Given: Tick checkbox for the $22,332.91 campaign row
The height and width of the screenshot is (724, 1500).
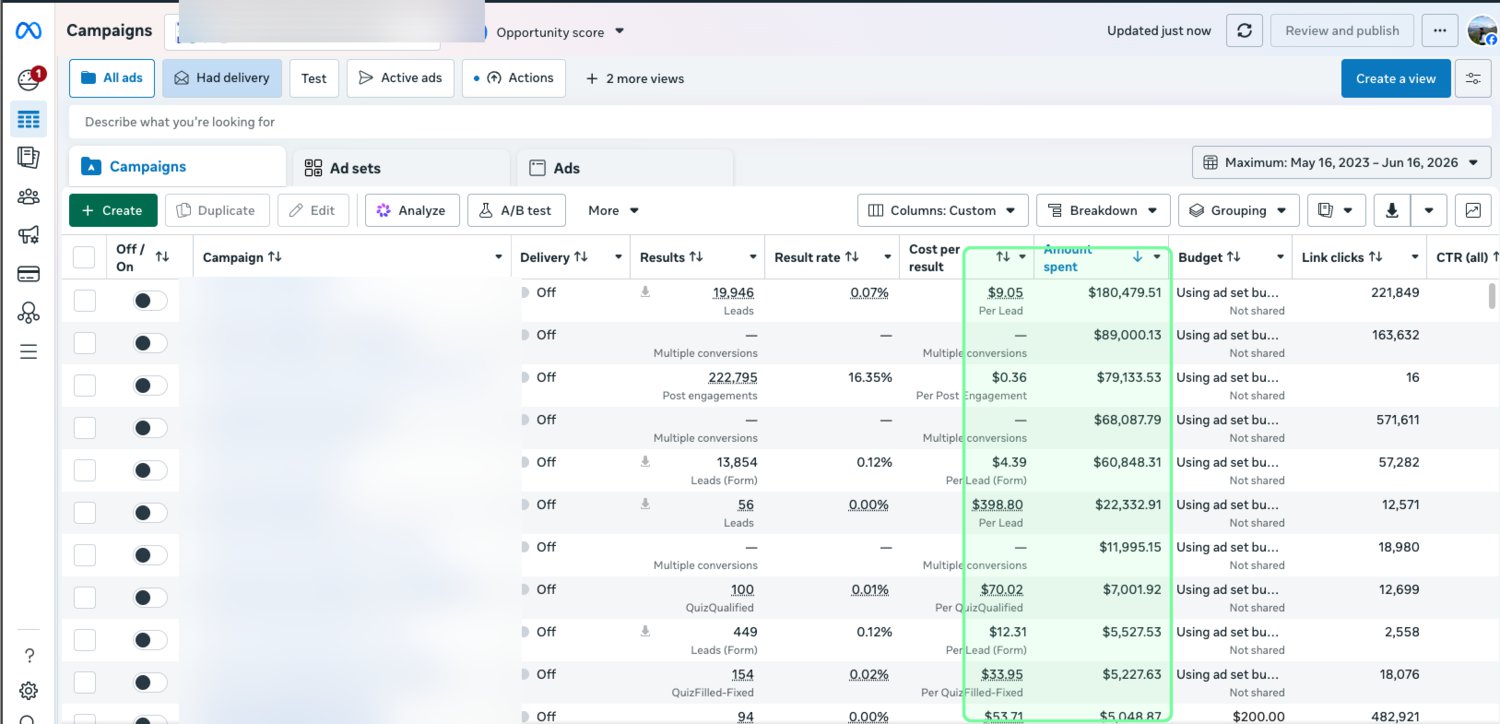Looking at the screenshot, I should (84, 512).
